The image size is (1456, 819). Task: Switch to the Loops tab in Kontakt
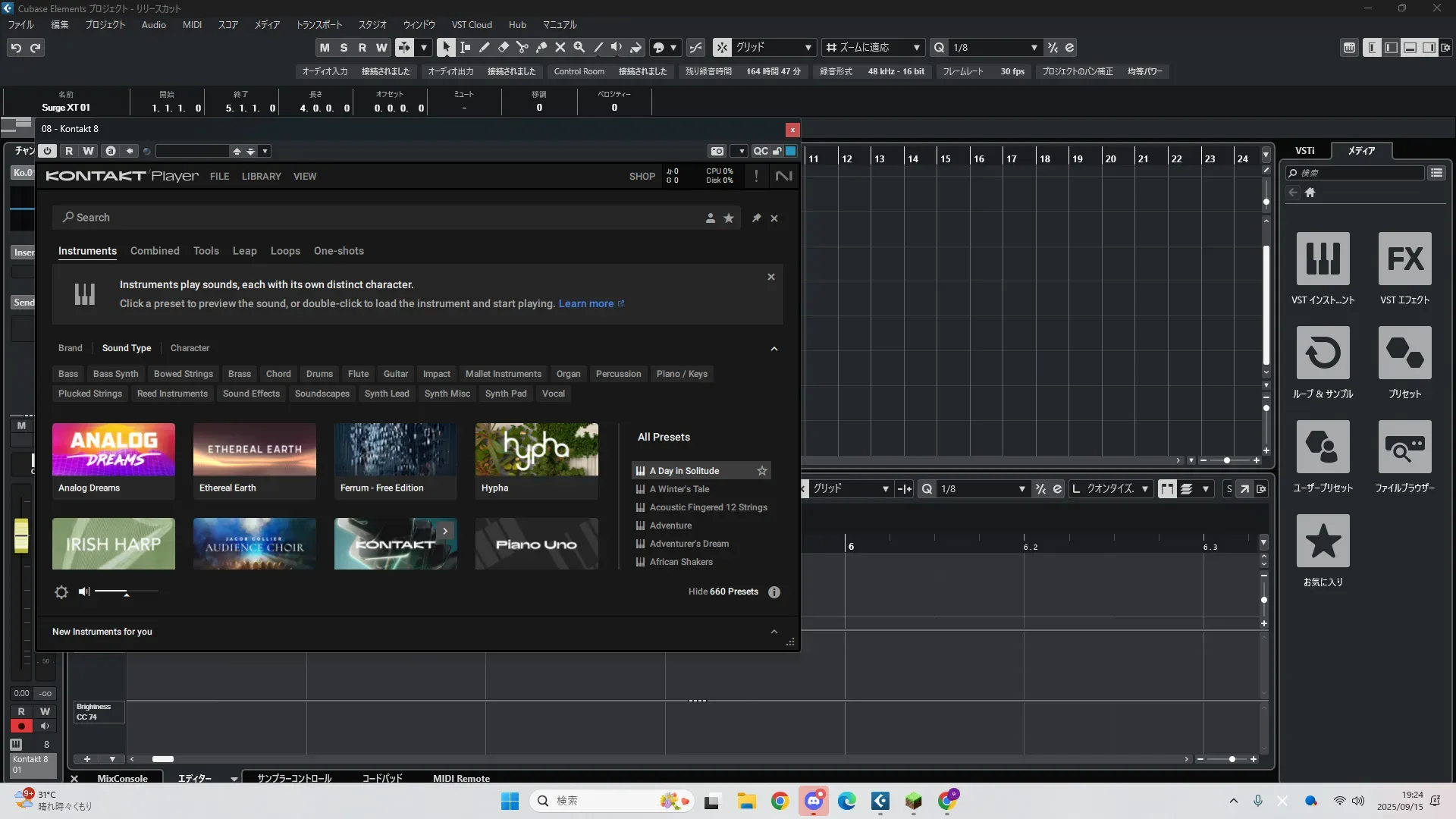[x=285, y=251]
